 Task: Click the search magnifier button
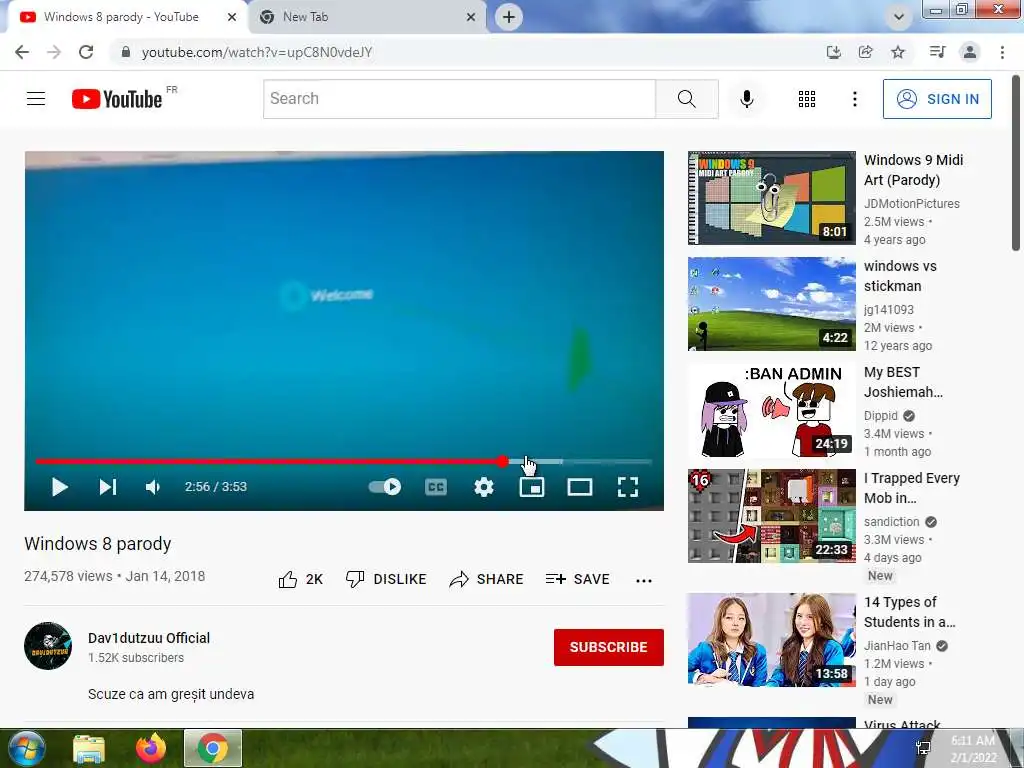(x=686, y=99)
